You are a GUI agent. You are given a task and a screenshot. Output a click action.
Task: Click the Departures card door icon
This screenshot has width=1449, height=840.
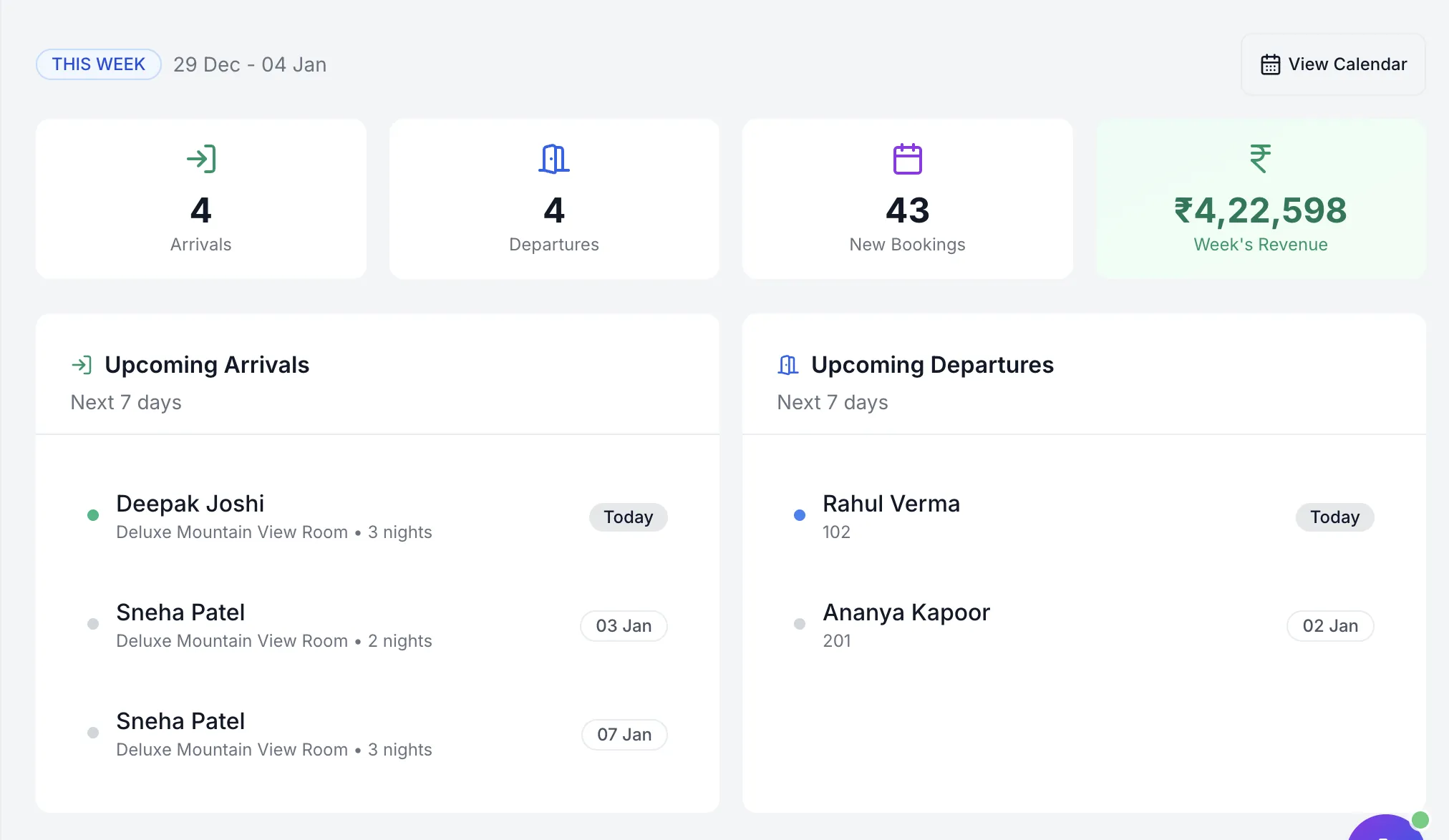(x=554, y=159)
